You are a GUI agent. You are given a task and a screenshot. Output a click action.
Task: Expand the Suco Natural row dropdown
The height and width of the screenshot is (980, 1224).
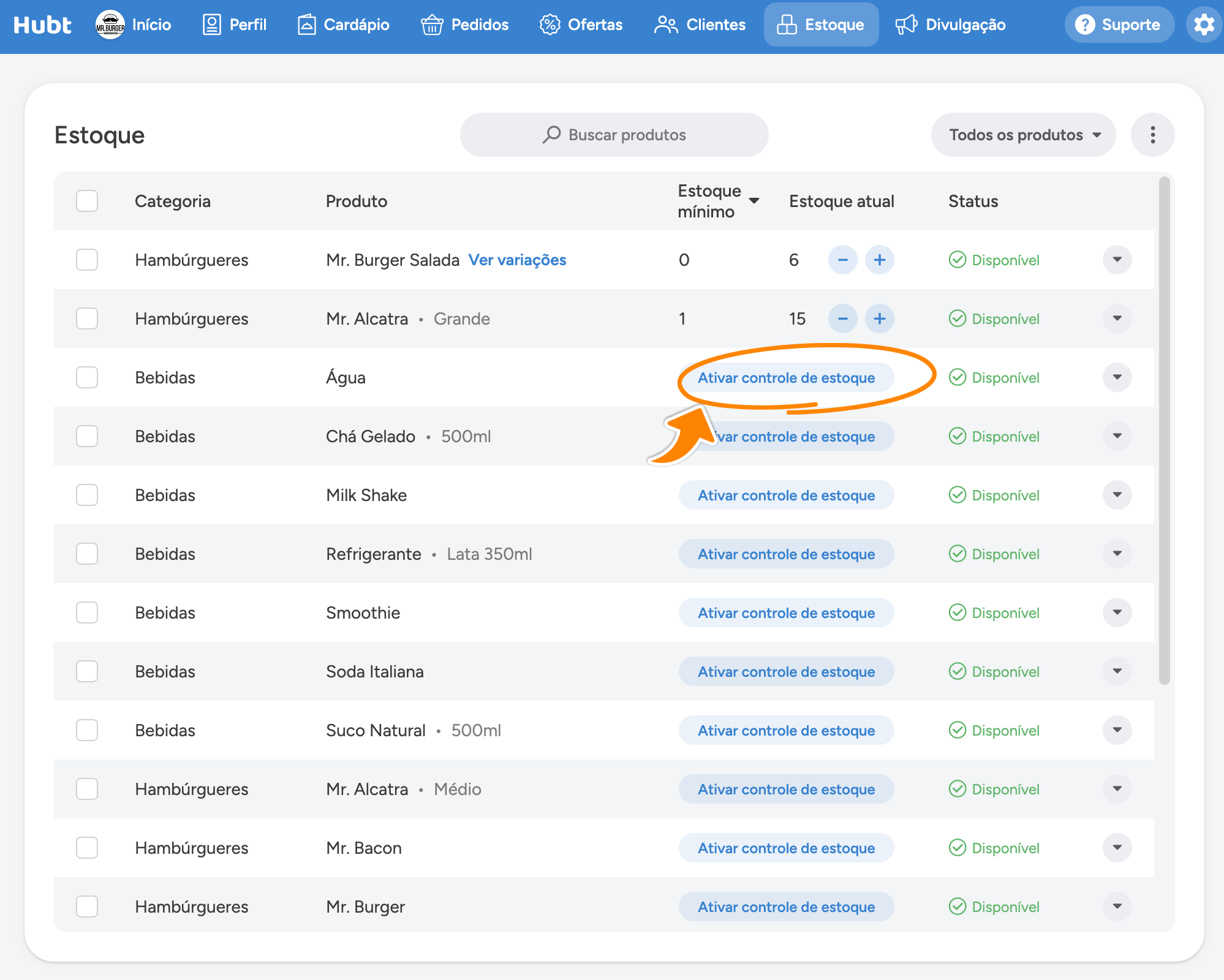click(x=1117, y=730)
